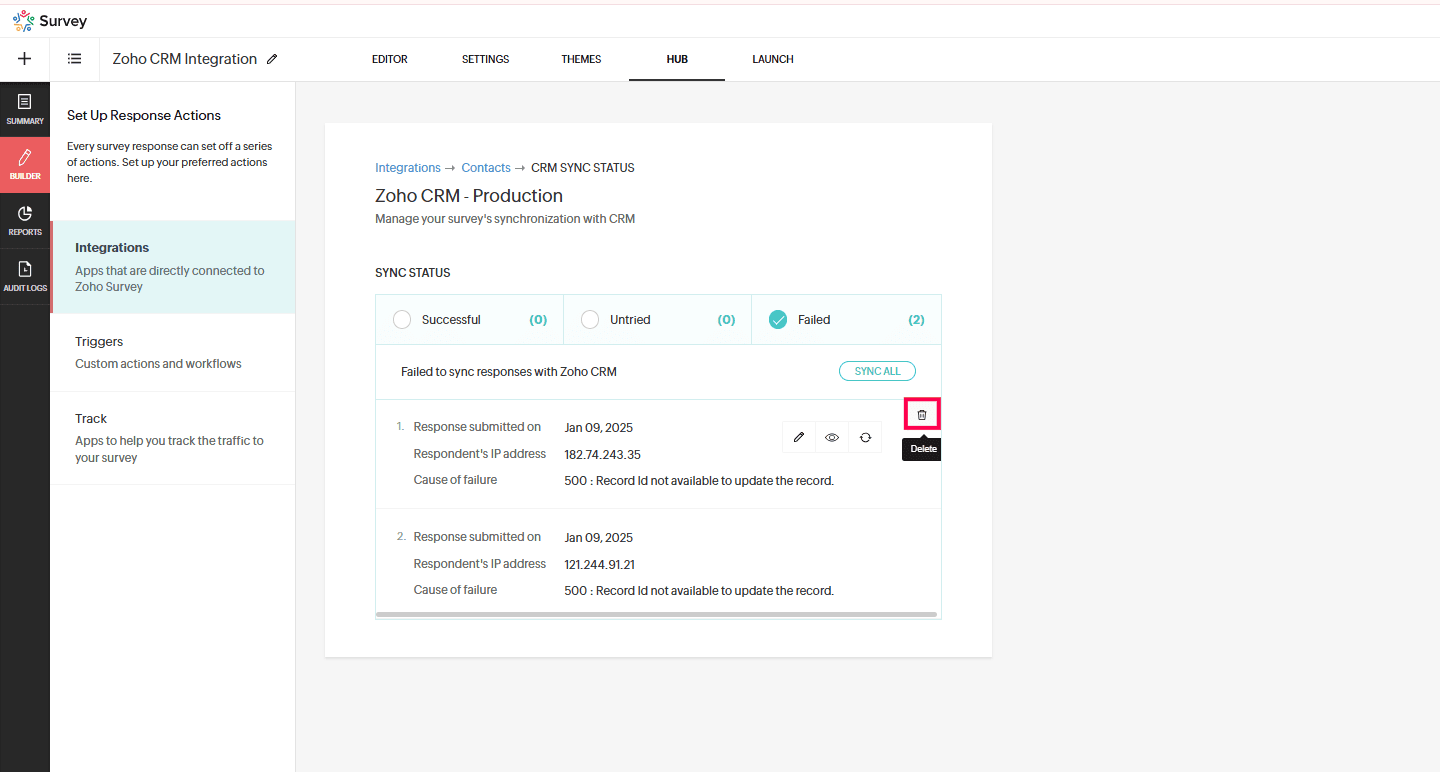Switch to the Launch tab
Screen dimensions: 1440x772
click(773, 59)
